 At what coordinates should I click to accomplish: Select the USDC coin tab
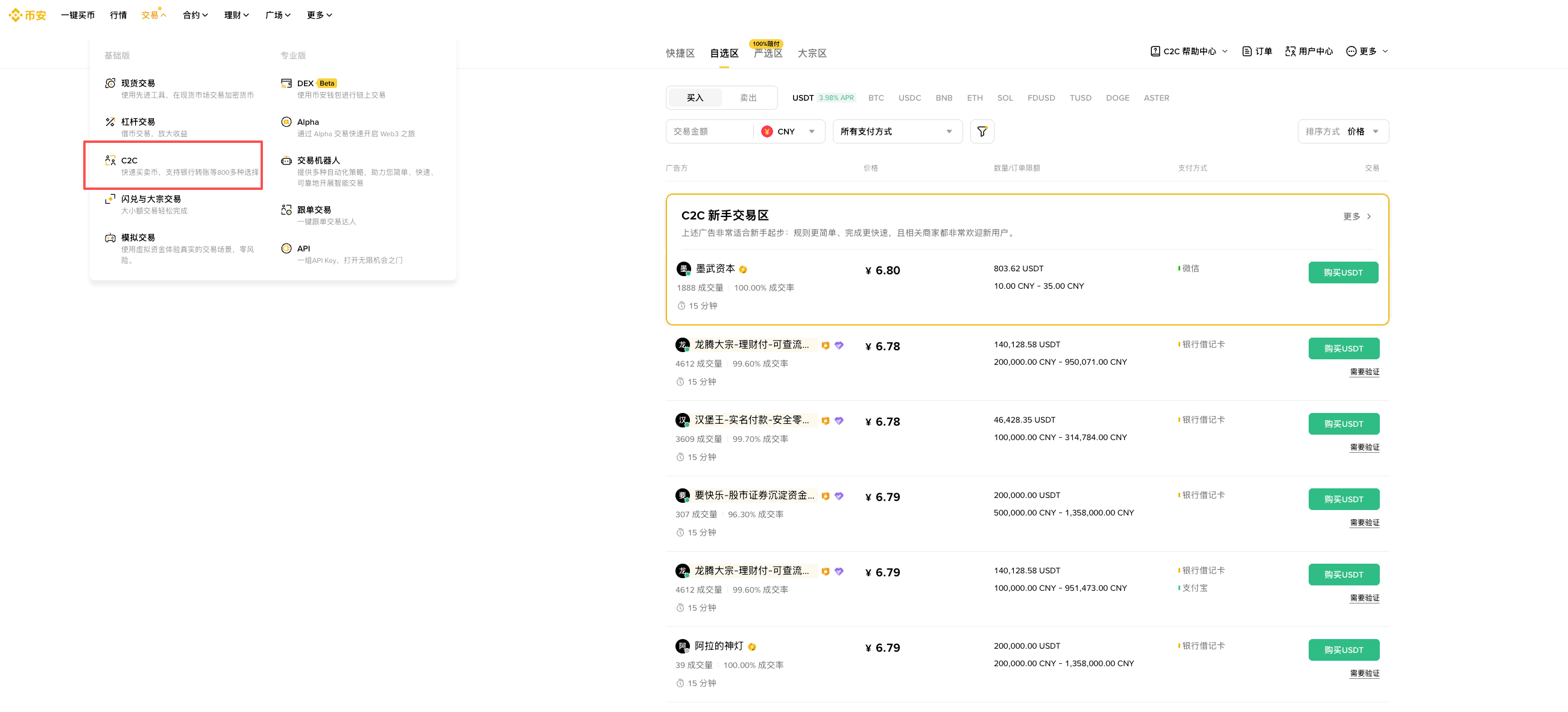[x=909, y=98]
